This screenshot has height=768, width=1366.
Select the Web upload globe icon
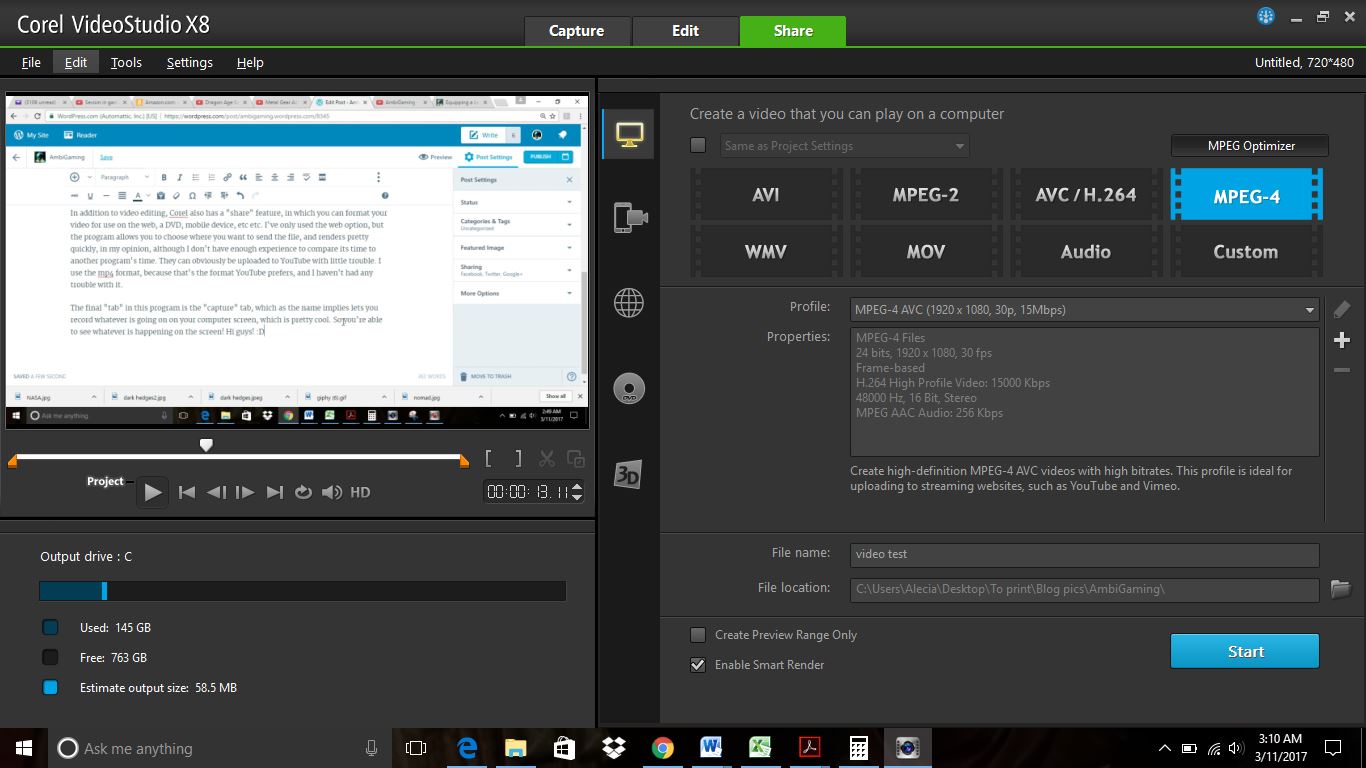(x=628, y=304)
